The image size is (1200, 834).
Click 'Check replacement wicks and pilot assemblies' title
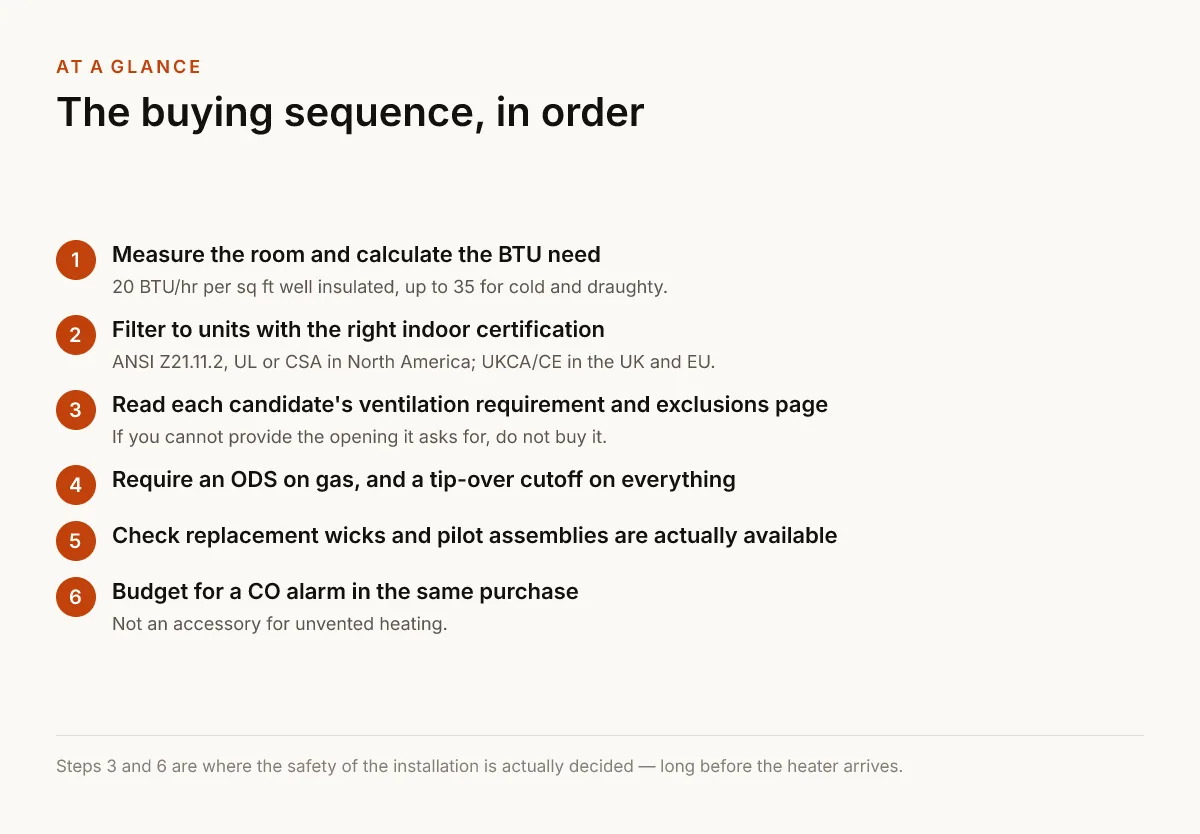pos(475,535)
